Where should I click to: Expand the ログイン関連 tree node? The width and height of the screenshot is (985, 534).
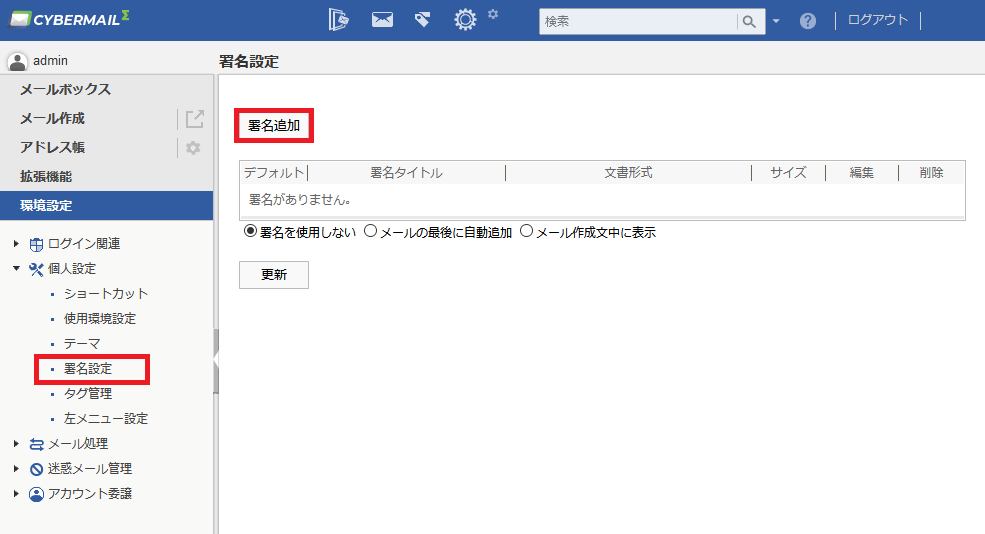(16, 244)
